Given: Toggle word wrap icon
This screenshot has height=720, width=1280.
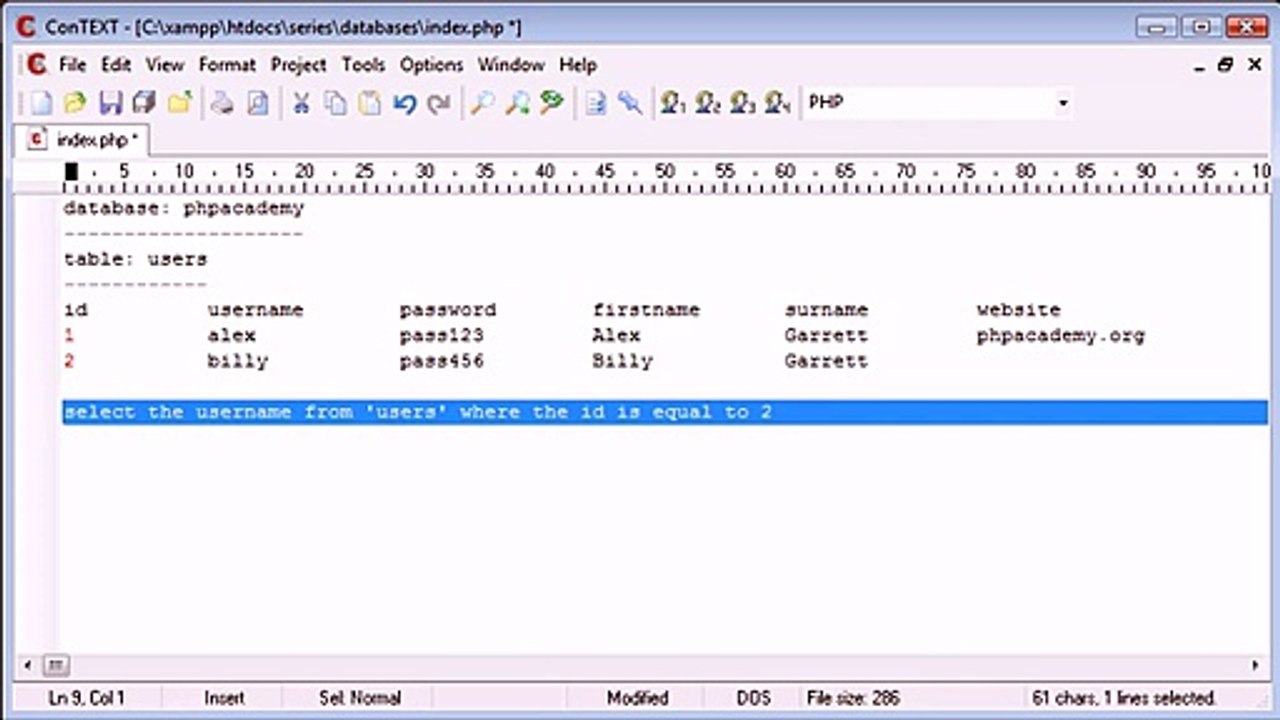Looking at the screenshot, I should (595, 102).
